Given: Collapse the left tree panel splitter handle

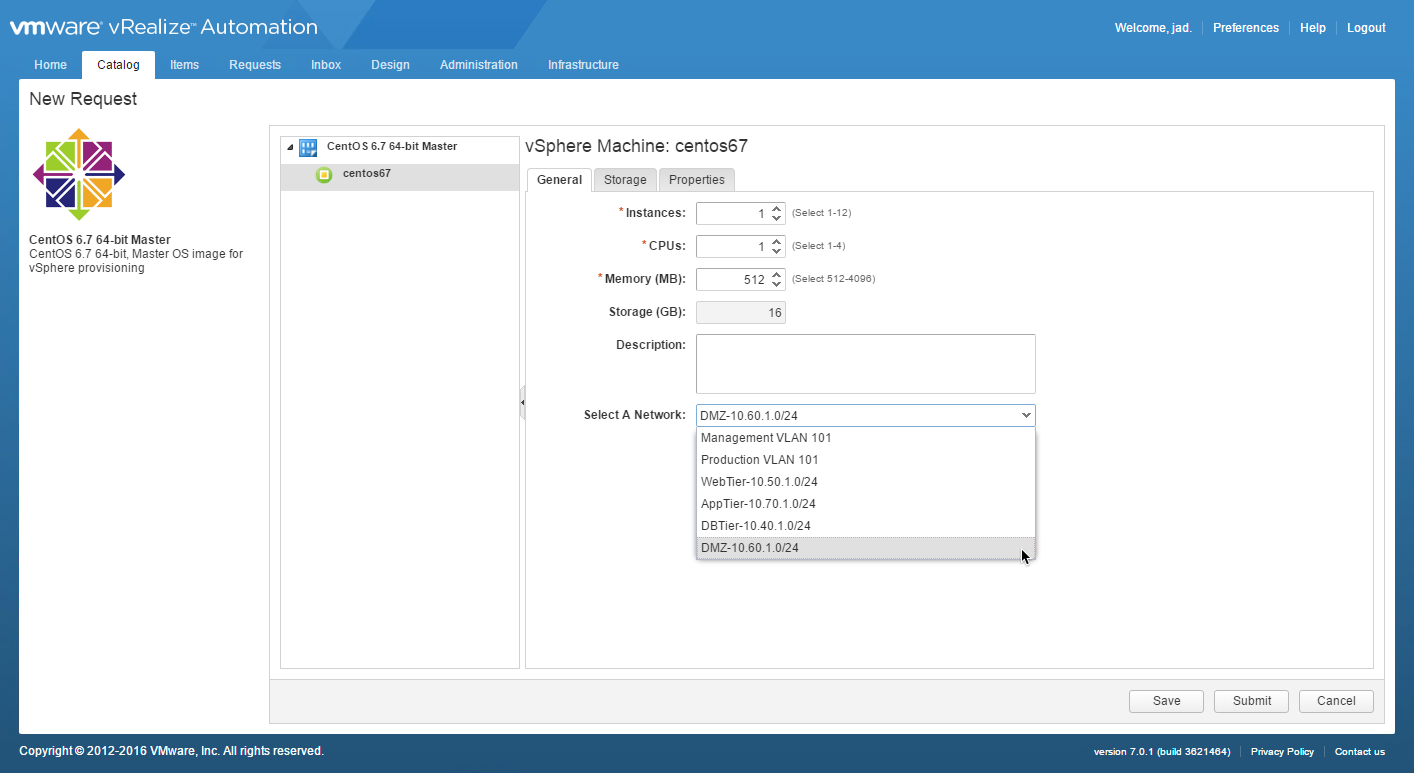Looking at the screenshot, I should (522, 402).
